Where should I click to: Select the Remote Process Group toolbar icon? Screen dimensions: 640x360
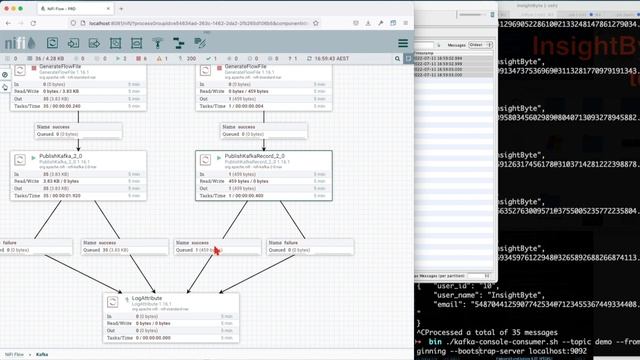136,43
